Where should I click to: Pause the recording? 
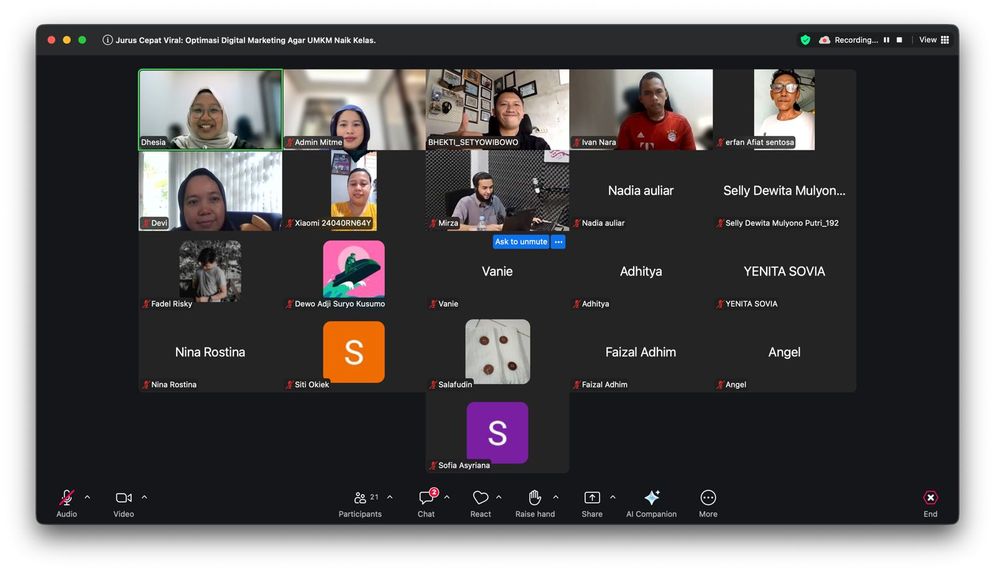pos(886,40)
